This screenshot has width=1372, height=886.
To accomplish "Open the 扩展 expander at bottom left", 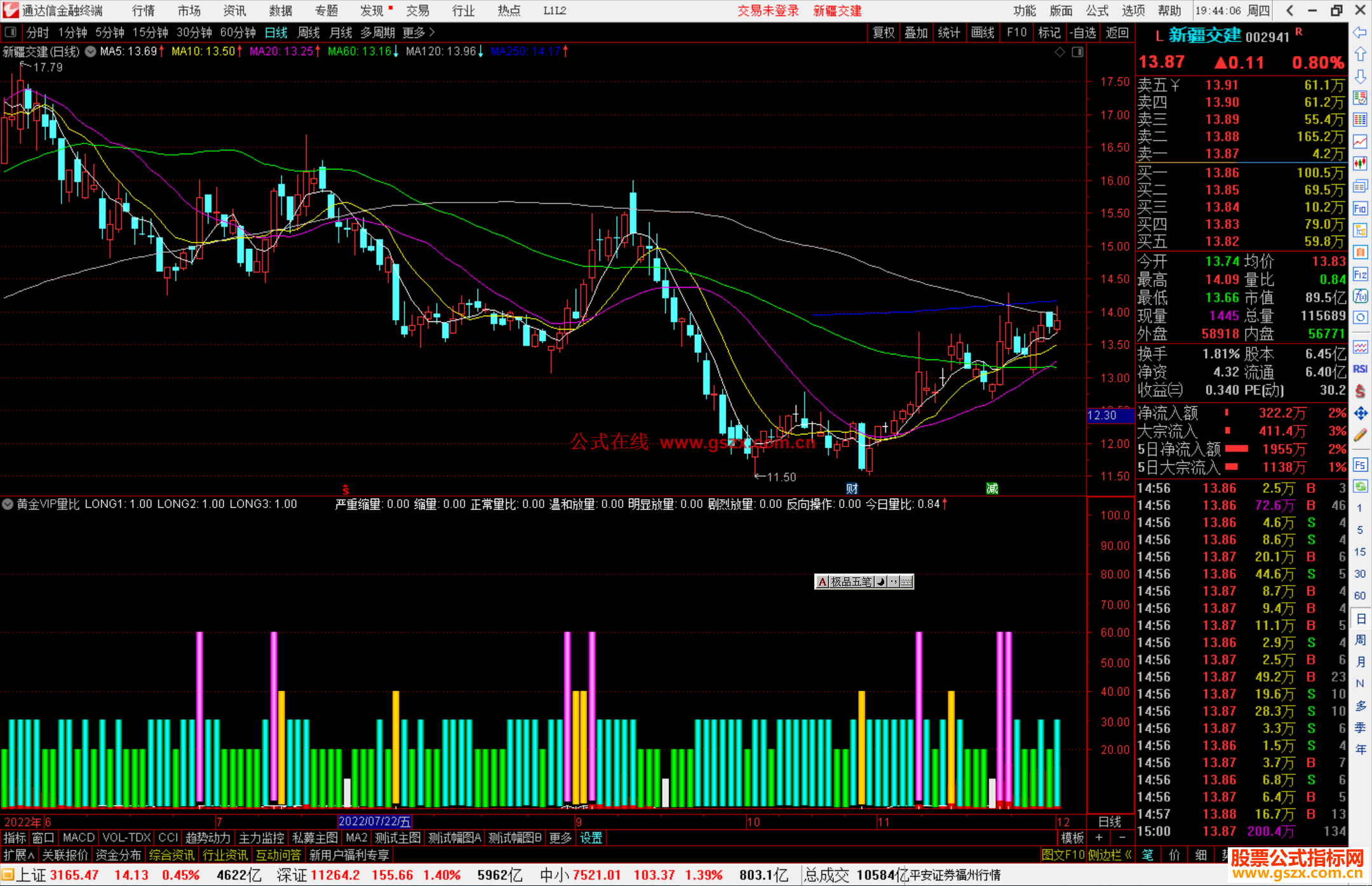I will click(x=18, y=855).
